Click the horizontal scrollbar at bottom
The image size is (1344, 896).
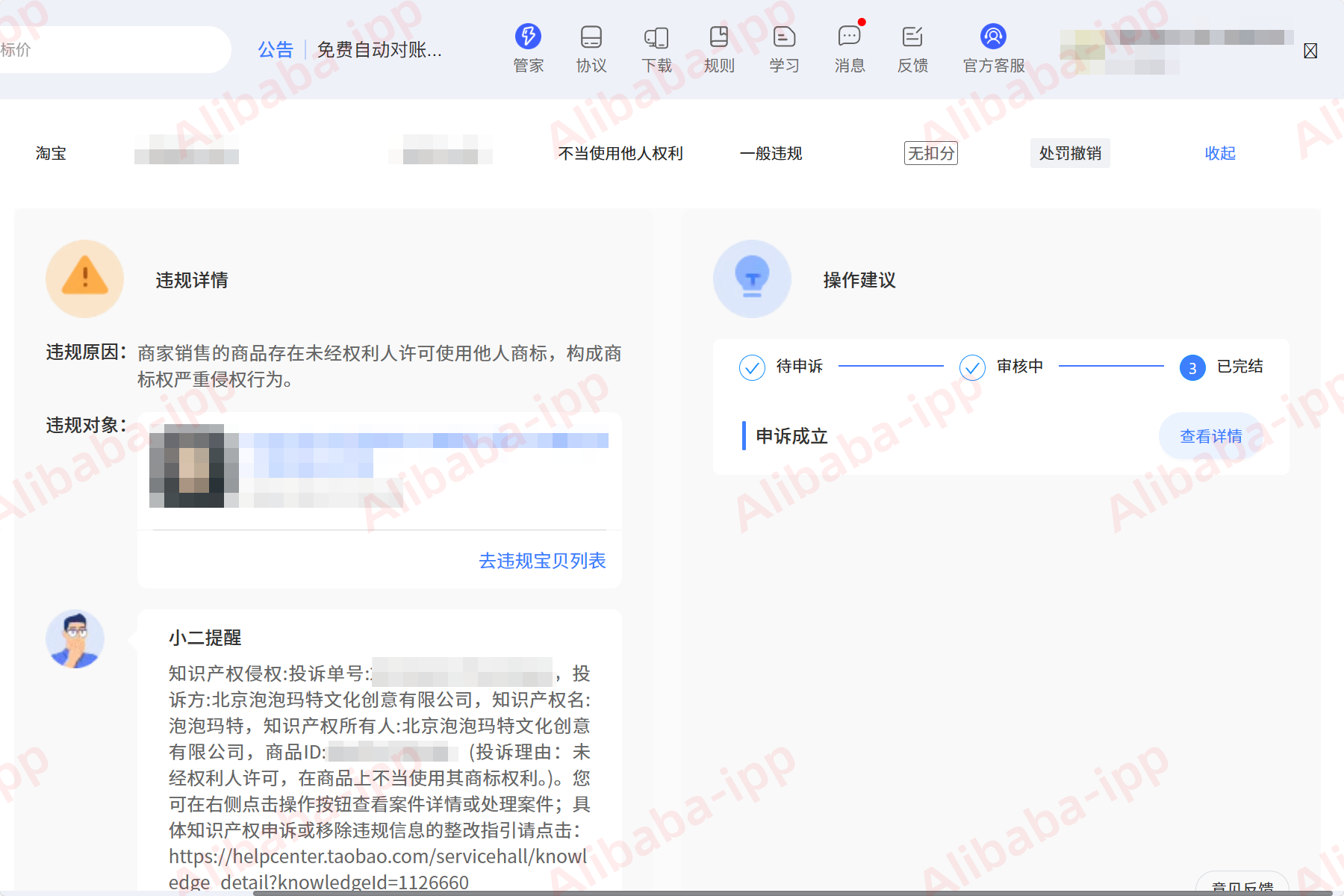(x=791, y=892)
